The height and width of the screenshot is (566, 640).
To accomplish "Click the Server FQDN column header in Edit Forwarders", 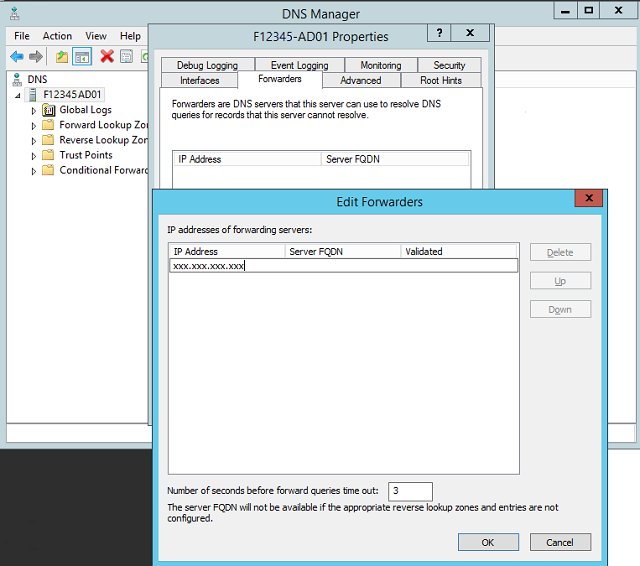I will [x=343, y=251].
